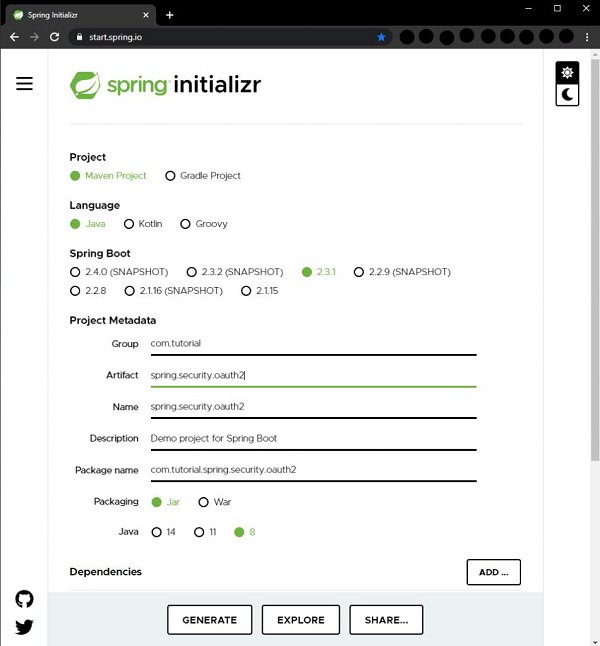Reload the page in browser
Viewport: 600px width, 646px height.
pyautogui.click(x=54, y=37)
